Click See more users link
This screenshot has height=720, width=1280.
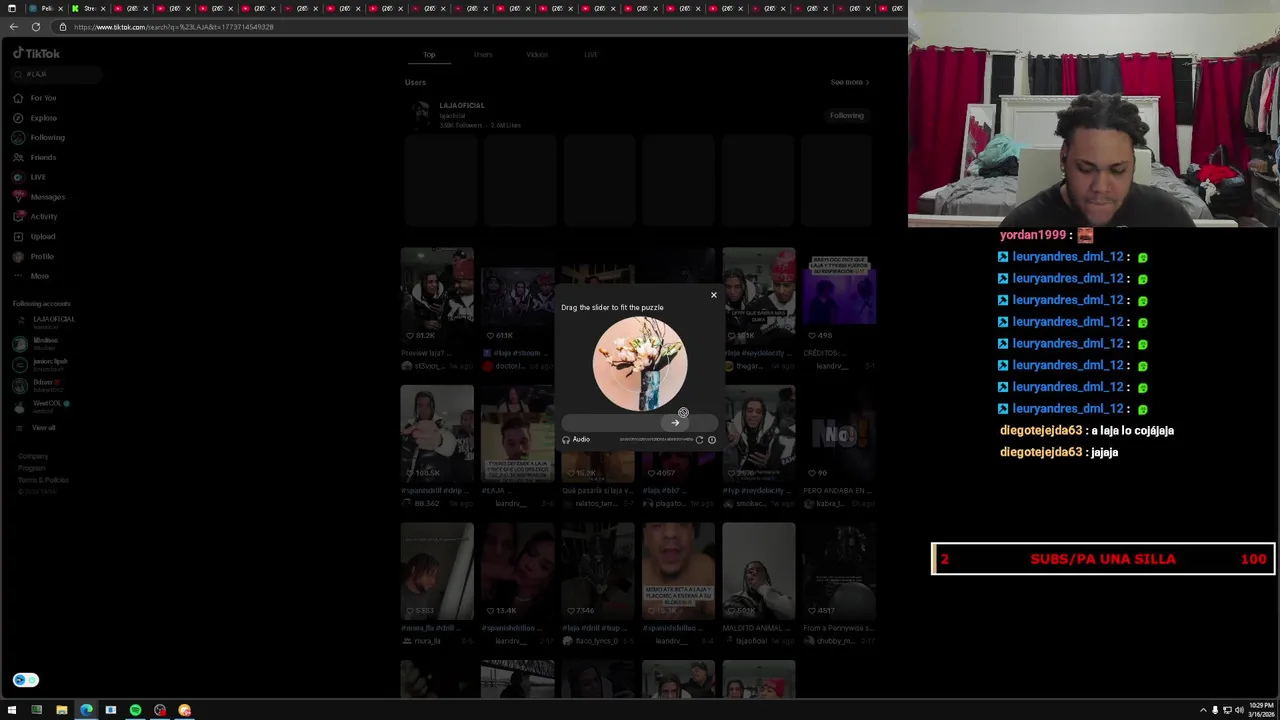click(850, 82)
